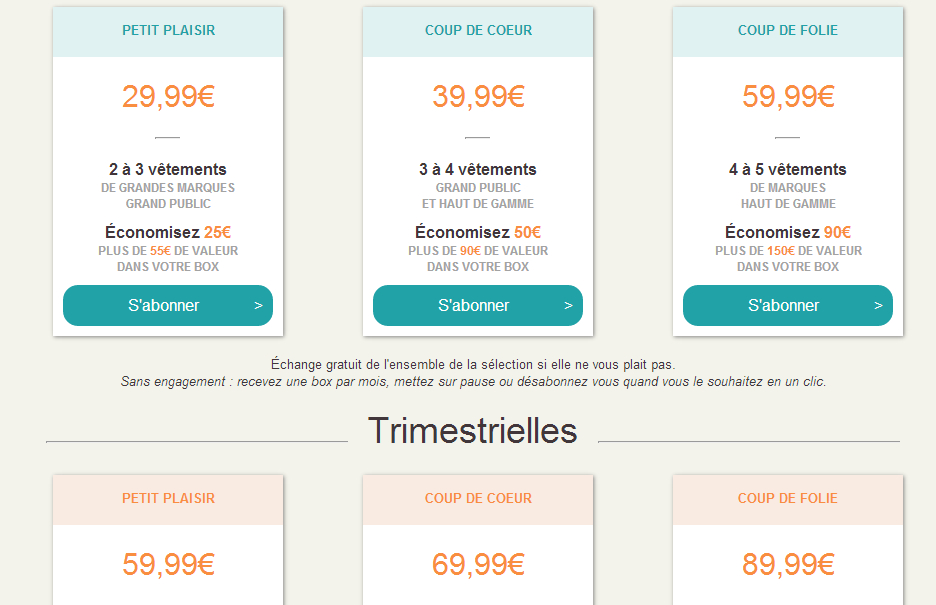Screen dimensions: 936x605
Task: Select the teal Petit Plaisir card header
Action: [168, 31]
